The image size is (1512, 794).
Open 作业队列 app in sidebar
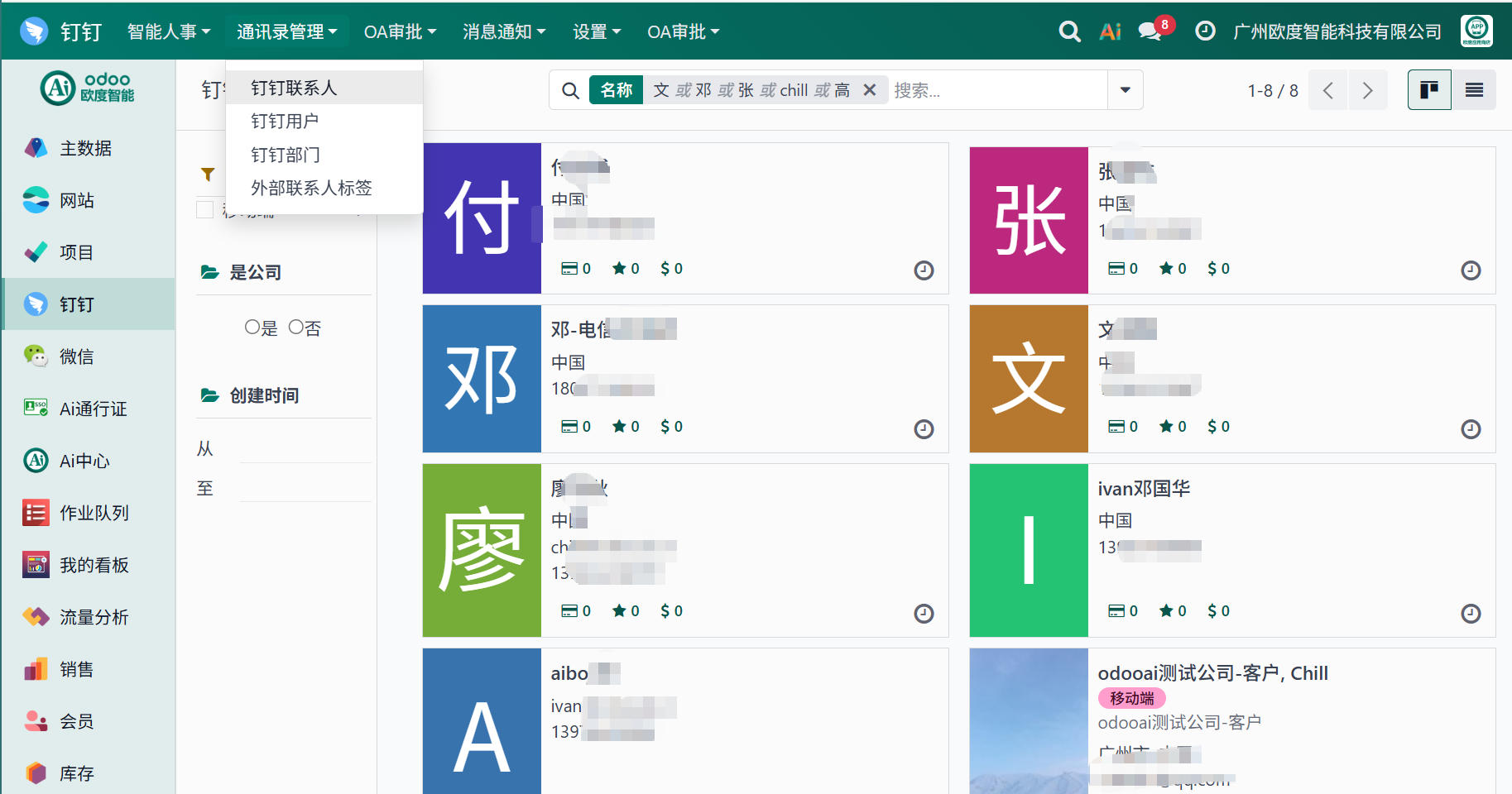tap(88, 513)
